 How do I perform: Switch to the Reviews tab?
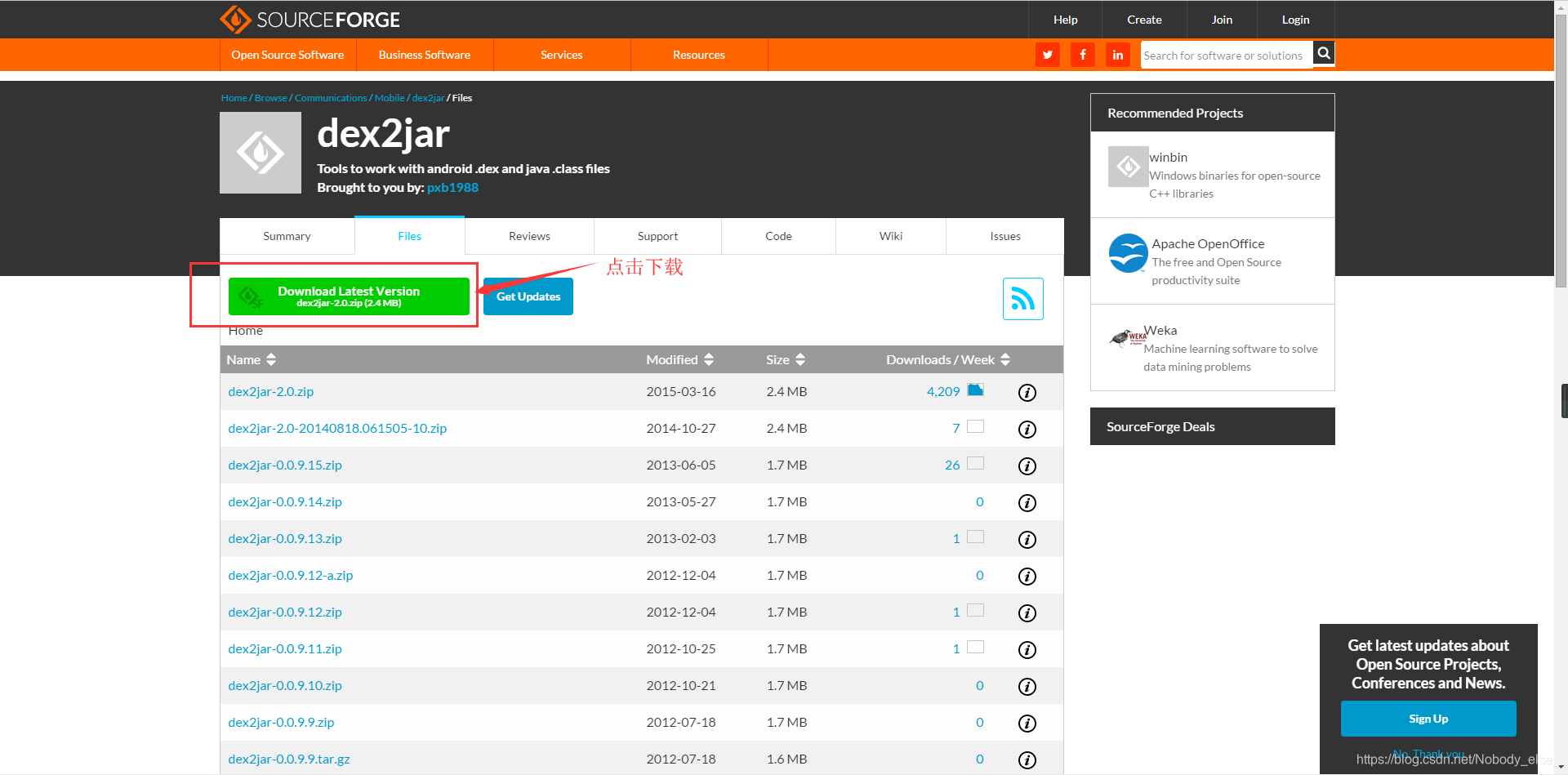tap(529, 236)
